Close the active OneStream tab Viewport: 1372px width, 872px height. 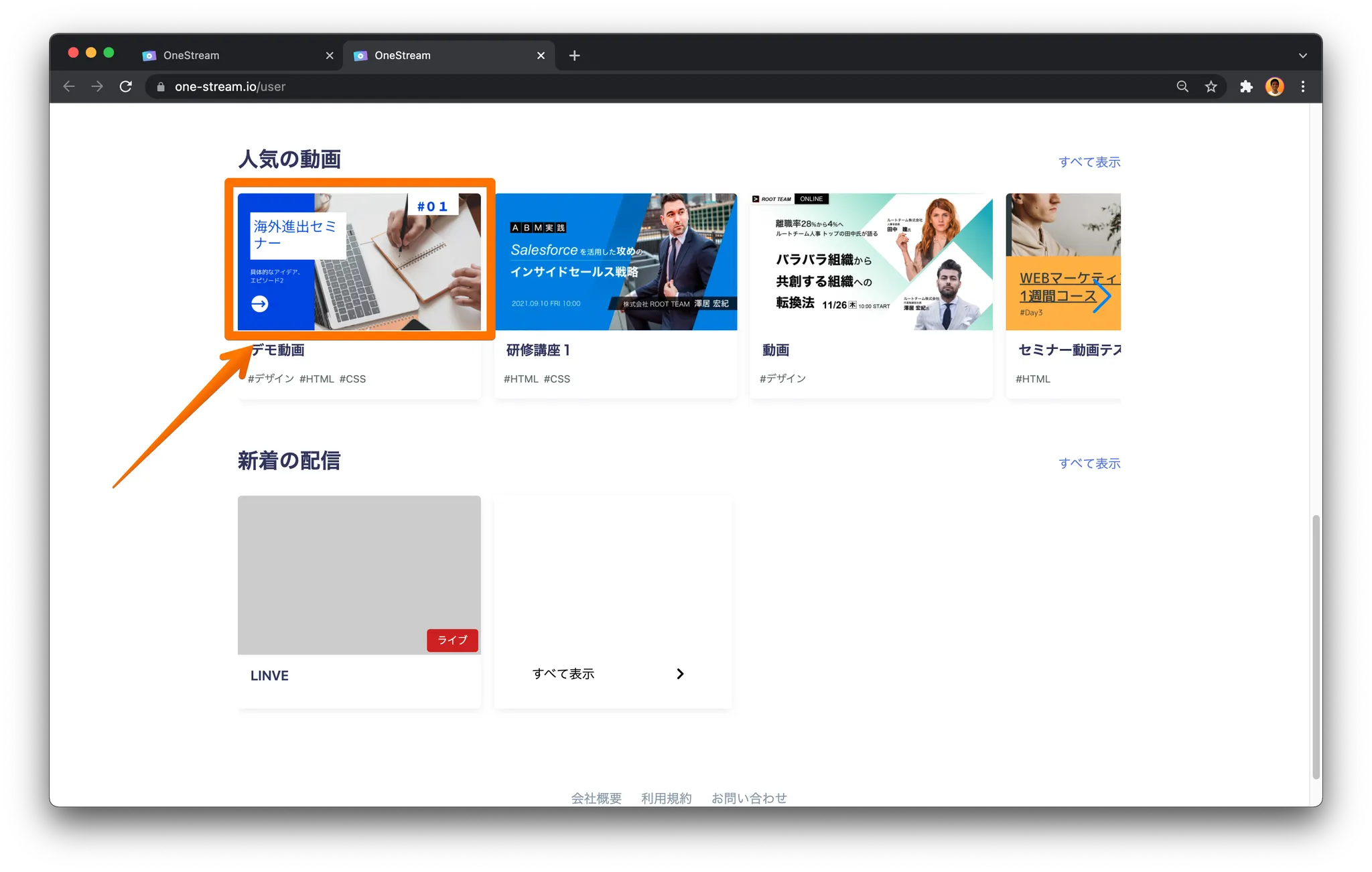coord(541,56)
